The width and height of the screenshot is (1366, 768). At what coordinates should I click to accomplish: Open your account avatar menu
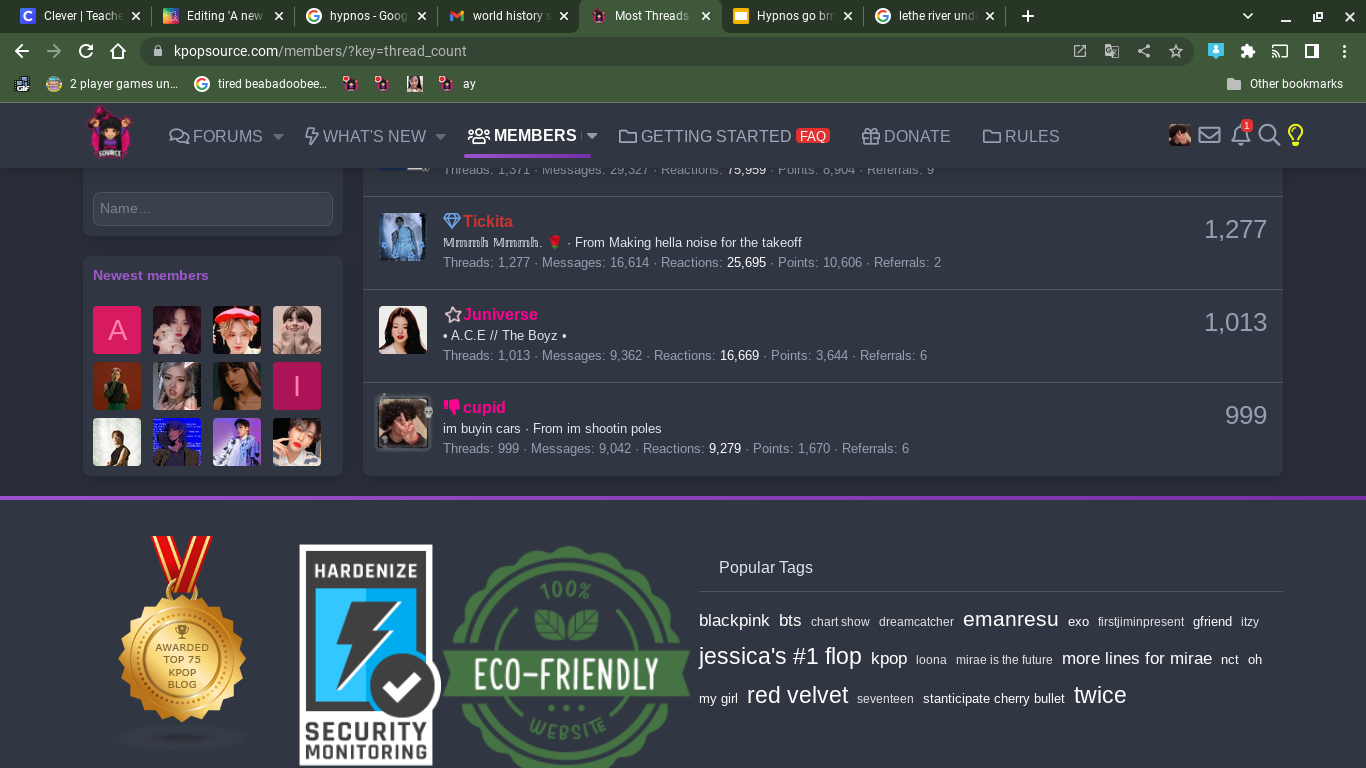click(x=1180, y=135)
